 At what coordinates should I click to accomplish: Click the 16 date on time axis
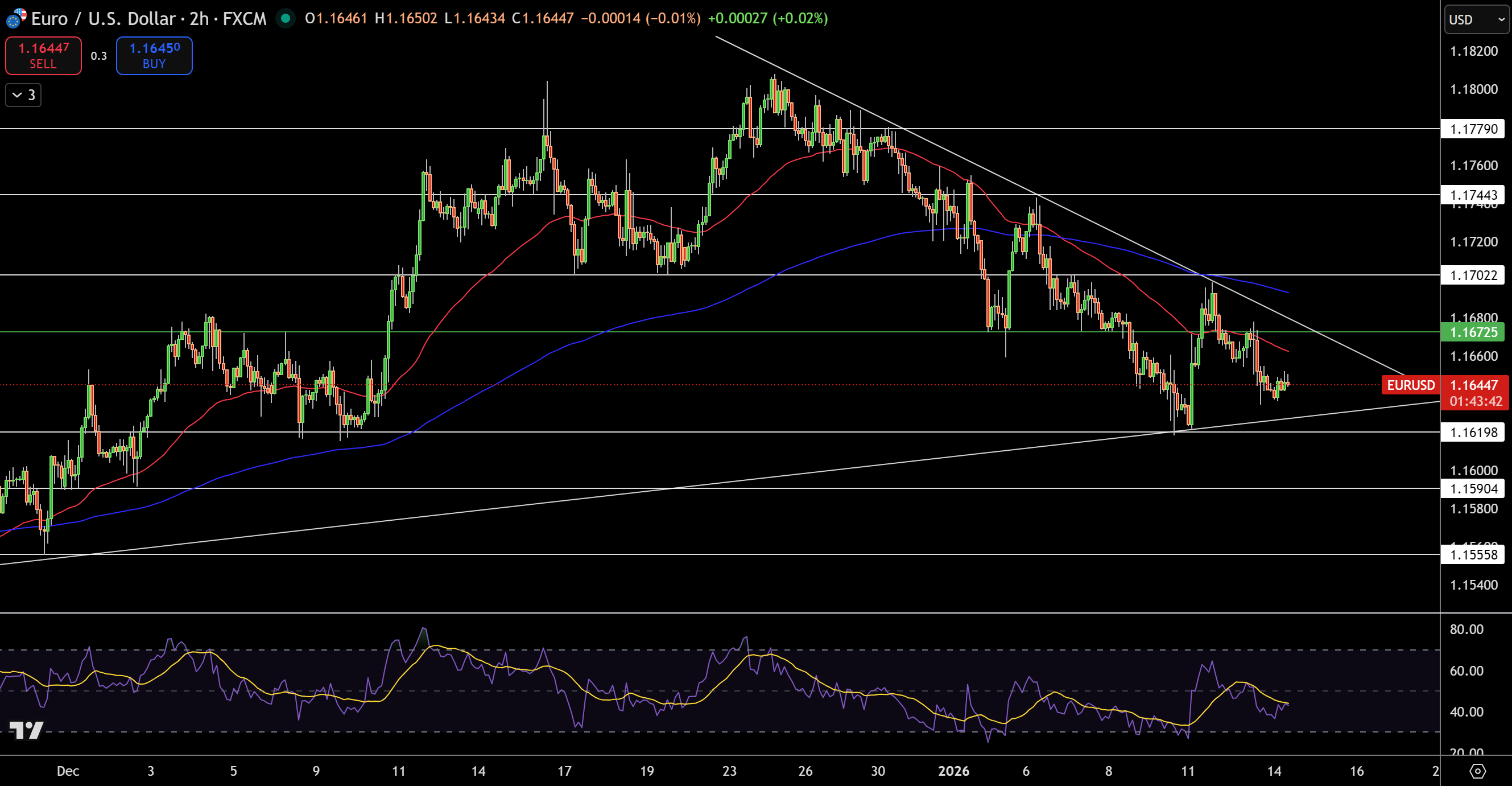(x=1357, y=771)
